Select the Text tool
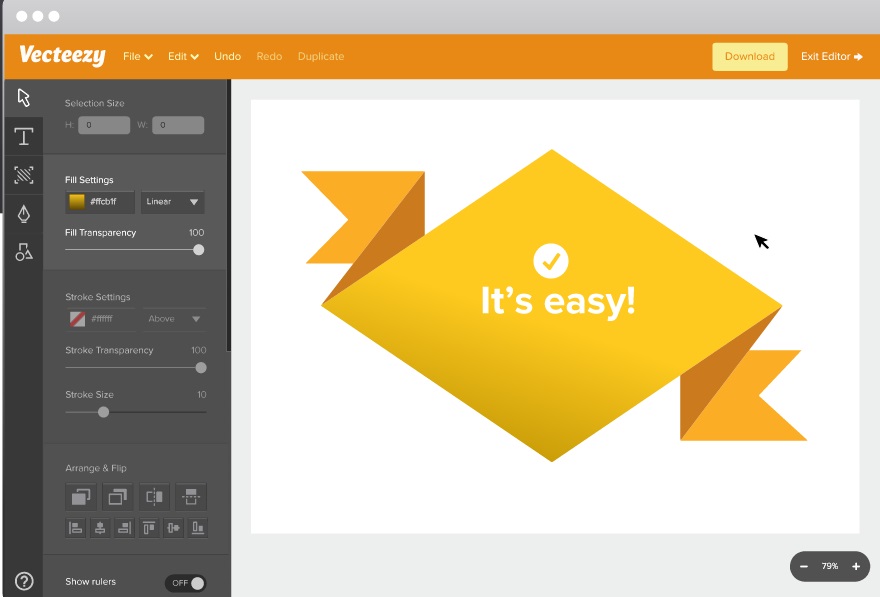The image size is (880, 597). pyautogui.click(x=23, y=136)
